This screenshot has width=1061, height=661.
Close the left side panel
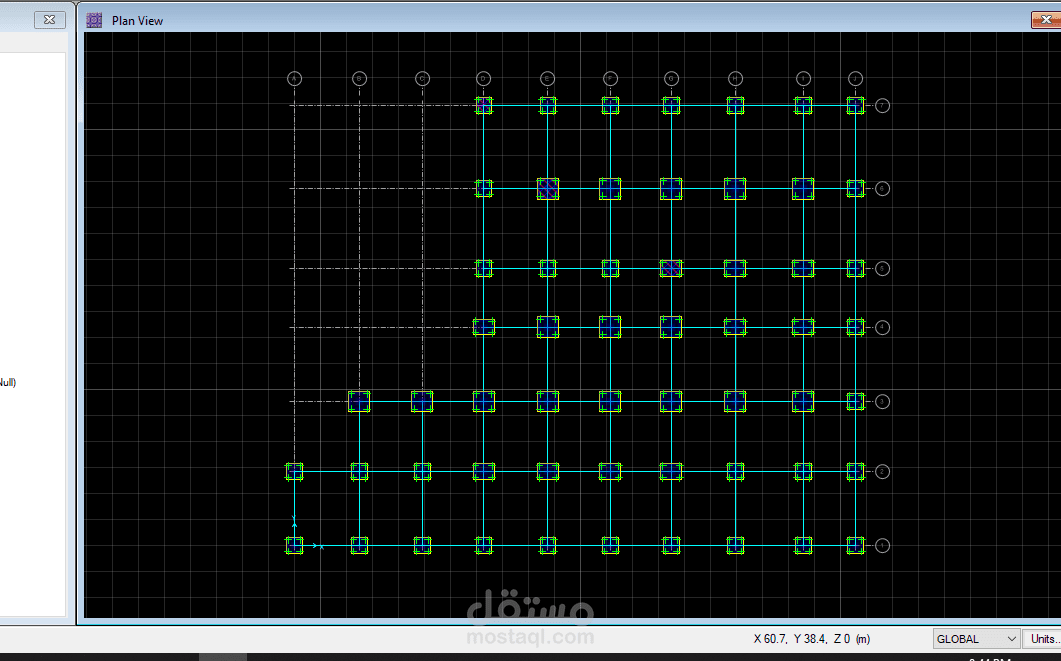49,20
